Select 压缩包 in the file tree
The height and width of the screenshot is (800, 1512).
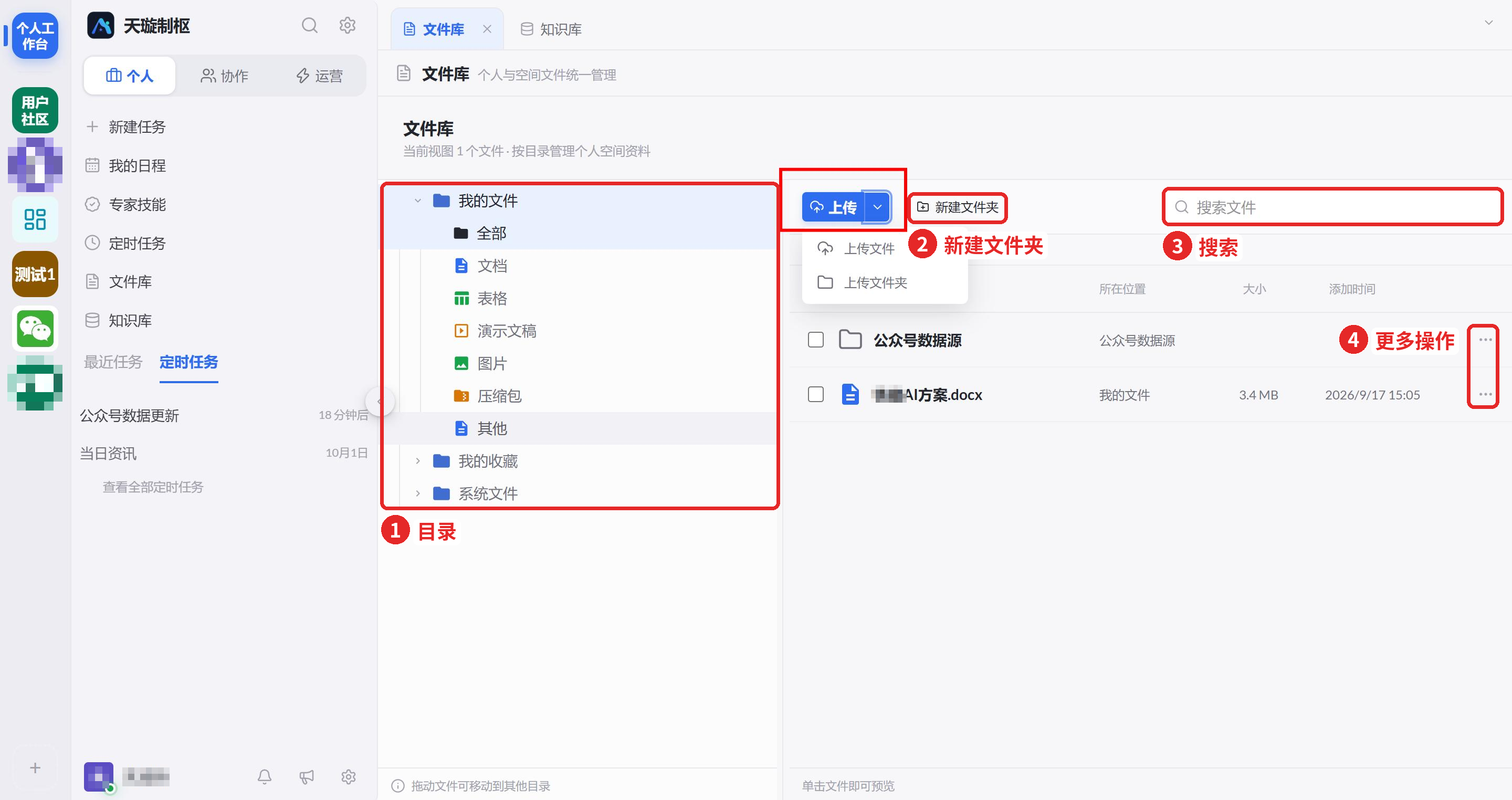click(499, 396)
